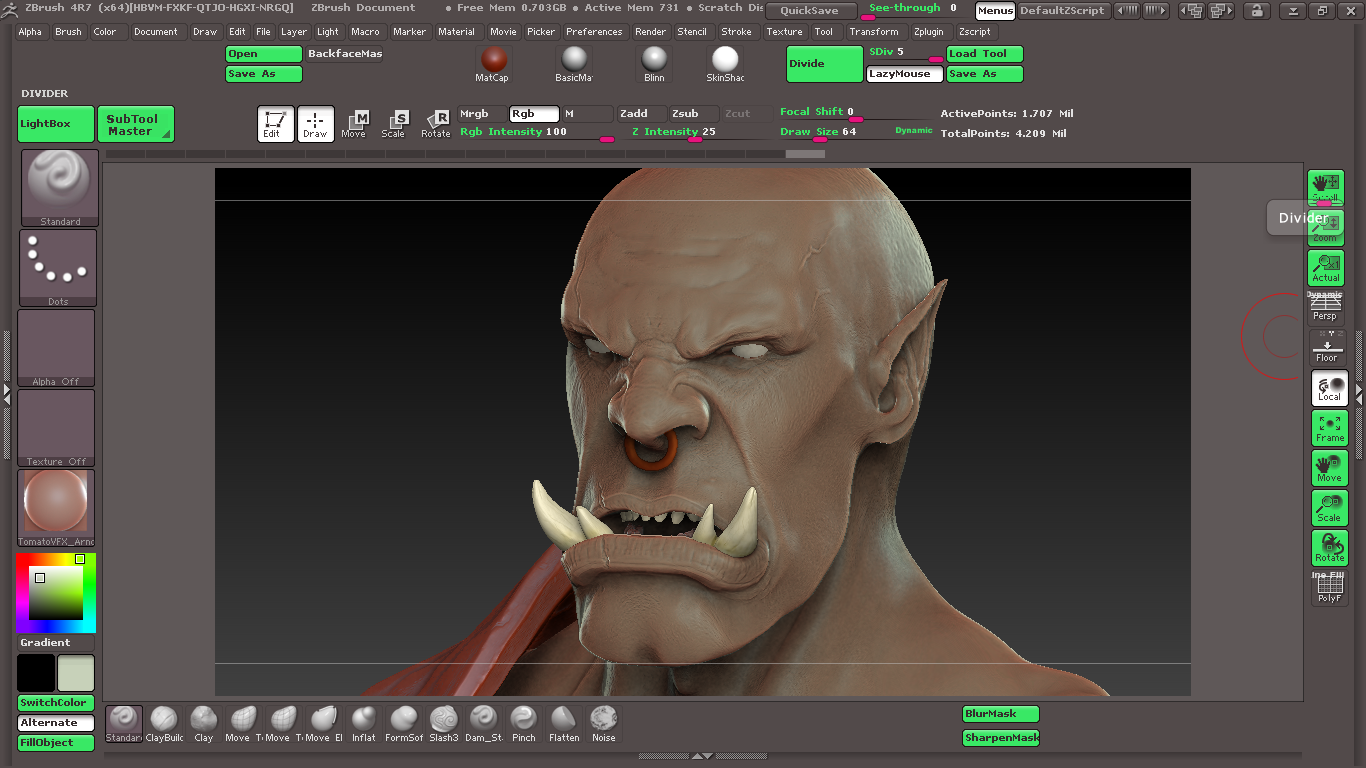Select the Blinn material sphere
The height and width of the screenshot is (768, 1366).
tap(654, 64)
